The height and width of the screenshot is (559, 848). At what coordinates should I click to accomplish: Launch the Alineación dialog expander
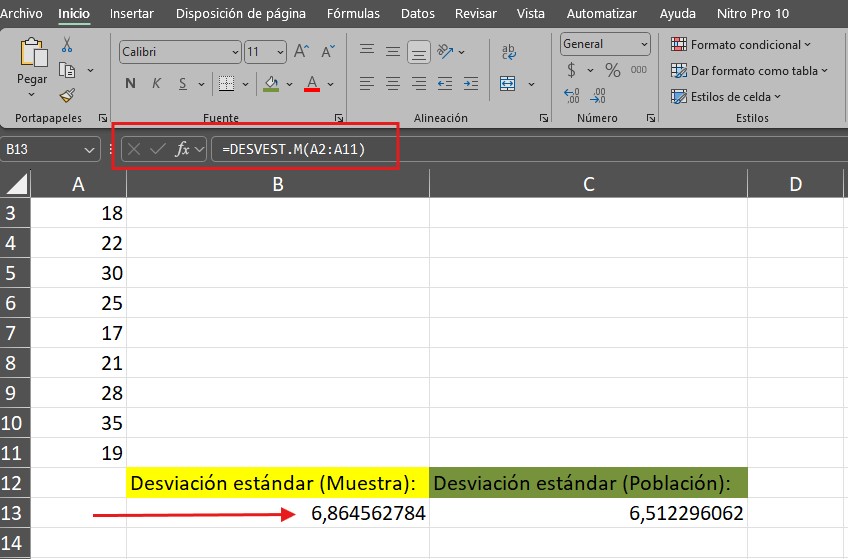tap(544, 118)
